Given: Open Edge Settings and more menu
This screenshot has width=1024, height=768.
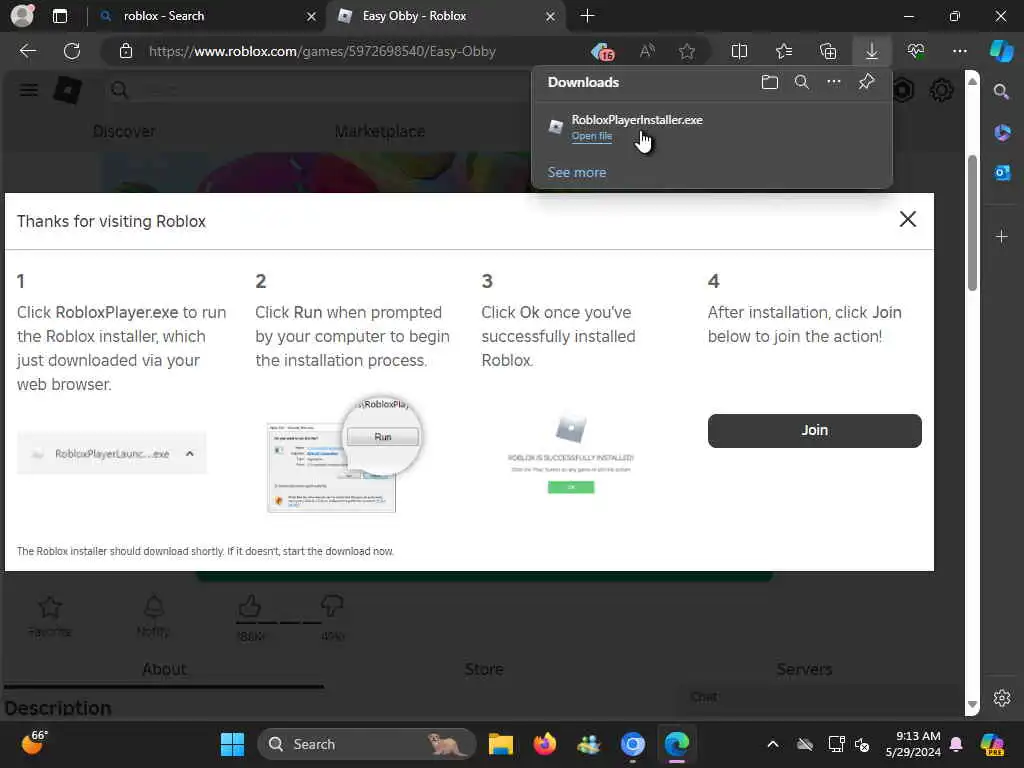Looking at the screenshot, I should [x=959, y=51].
